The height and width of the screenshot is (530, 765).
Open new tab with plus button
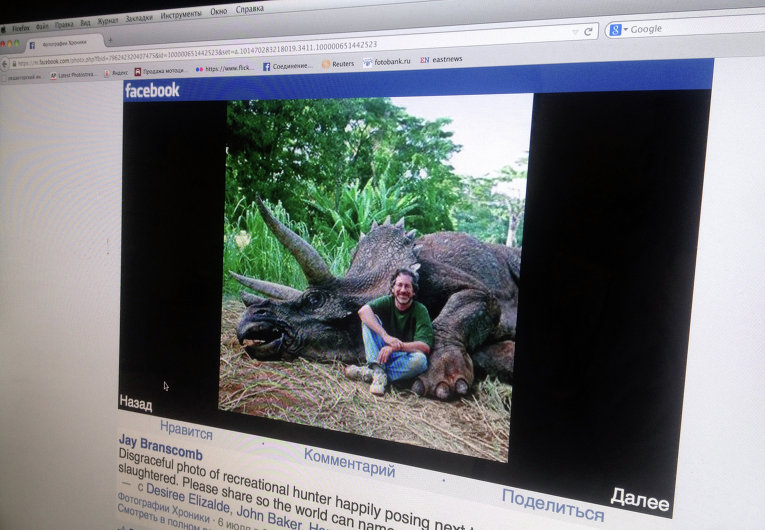pos(110,41)
